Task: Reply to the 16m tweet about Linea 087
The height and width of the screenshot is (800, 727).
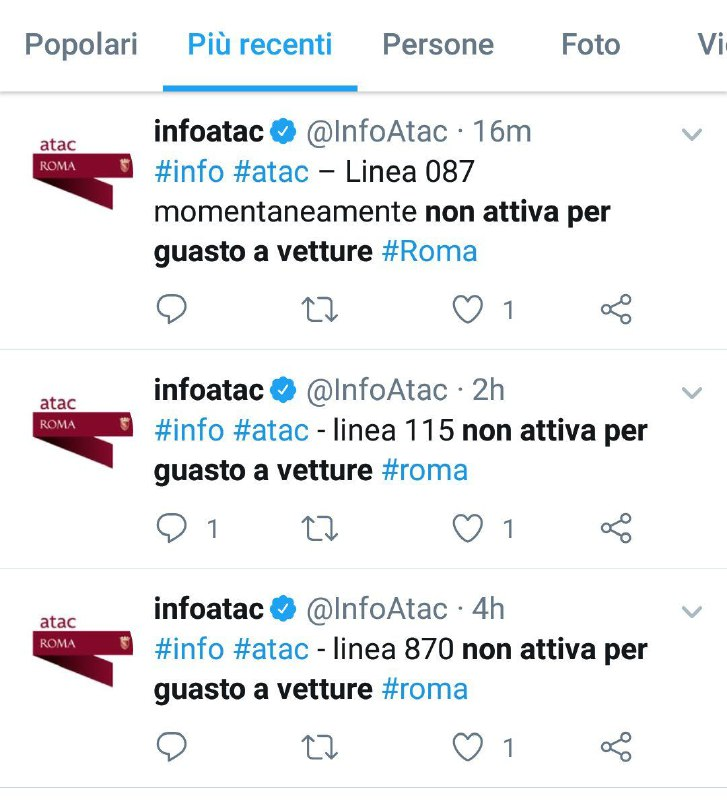Action: pos(172,310)
